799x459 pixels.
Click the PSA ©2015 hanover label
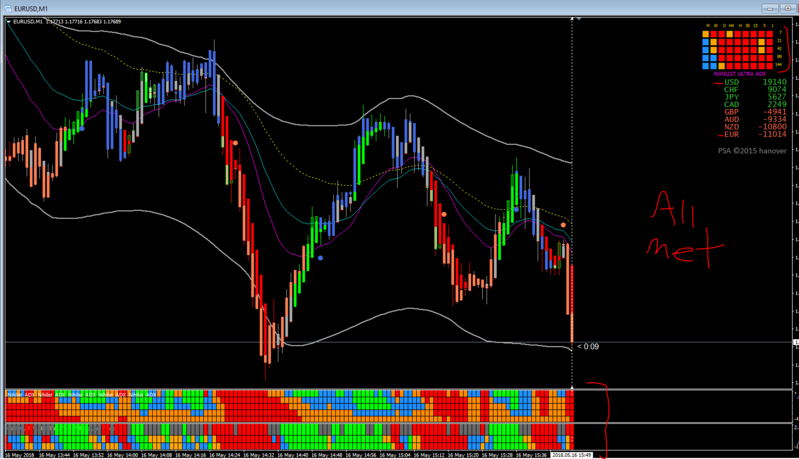pos(752,151)
